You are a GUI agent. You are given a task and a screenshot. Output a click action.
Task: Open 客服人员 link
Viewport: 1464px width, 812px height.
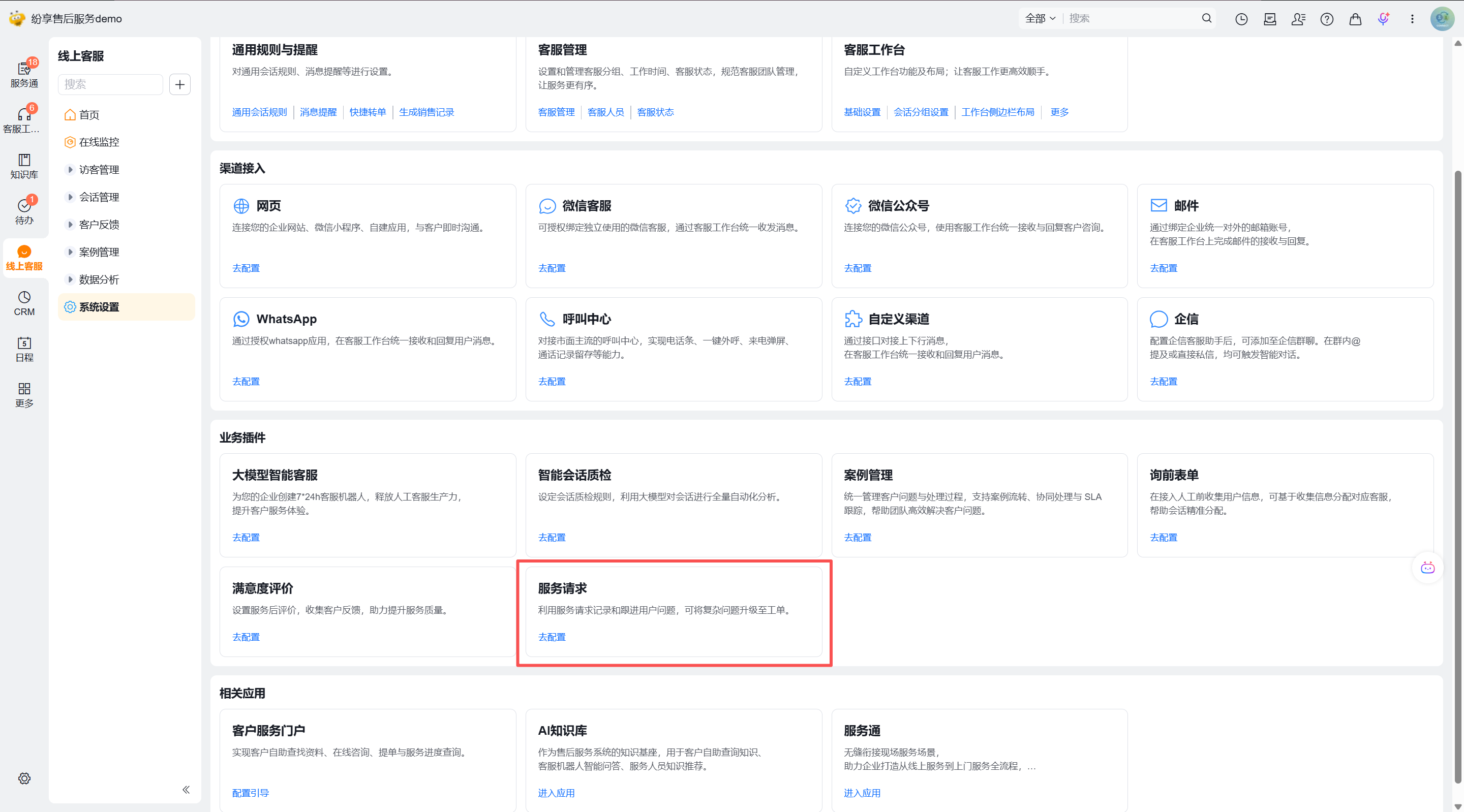click(606, 112)
